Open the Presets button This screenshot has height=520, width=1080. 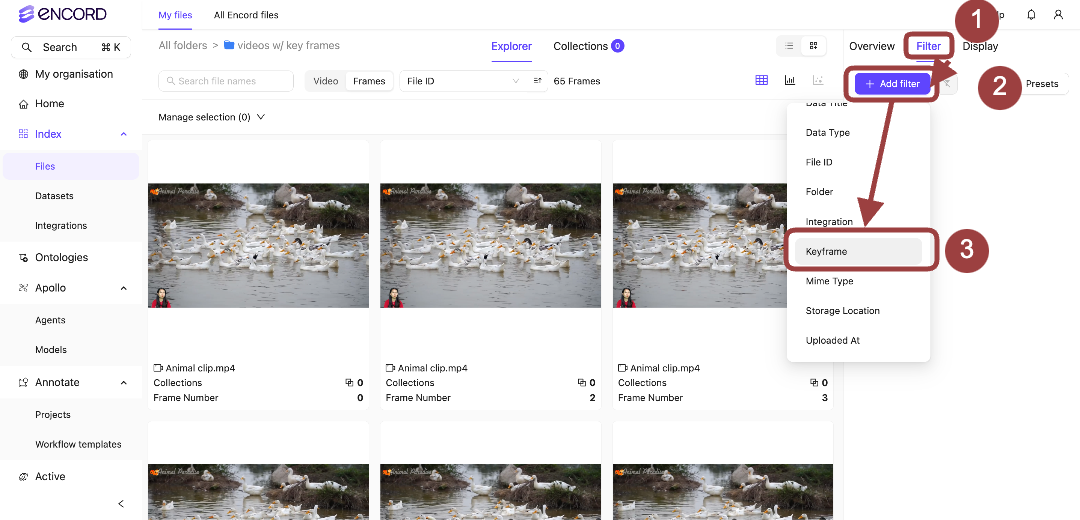1041,83
